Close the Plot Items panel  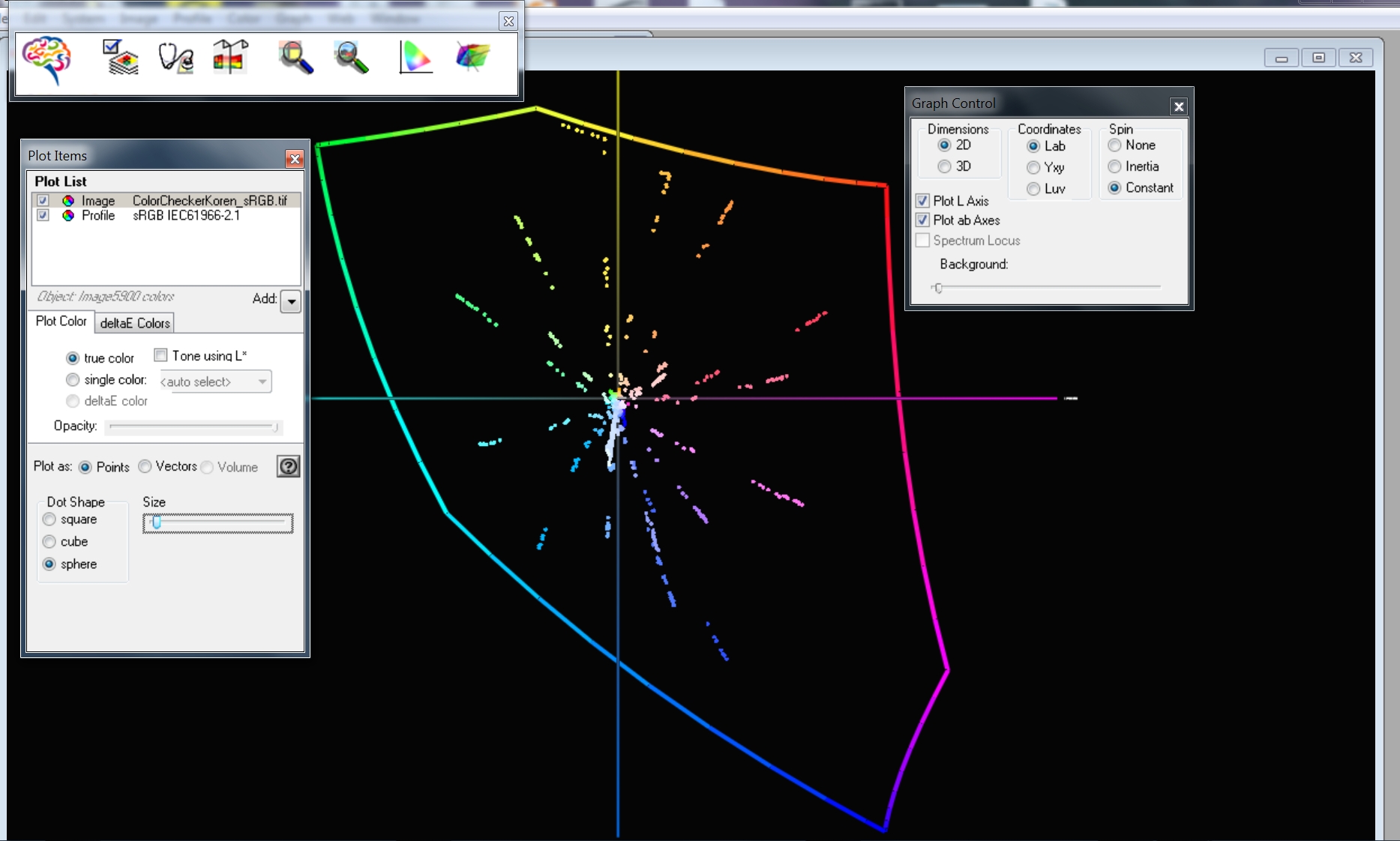pyautogui.click(x=295, y=159)
